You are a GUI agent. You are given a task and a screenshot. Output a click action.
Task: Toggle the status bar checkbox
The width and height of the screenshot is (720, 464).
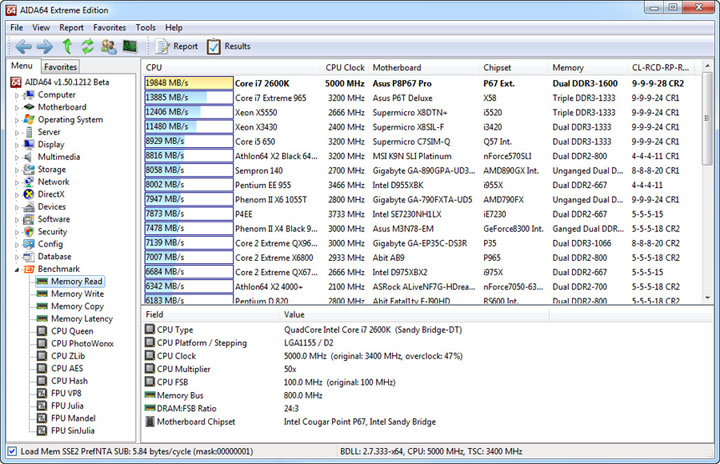[12, 451]
